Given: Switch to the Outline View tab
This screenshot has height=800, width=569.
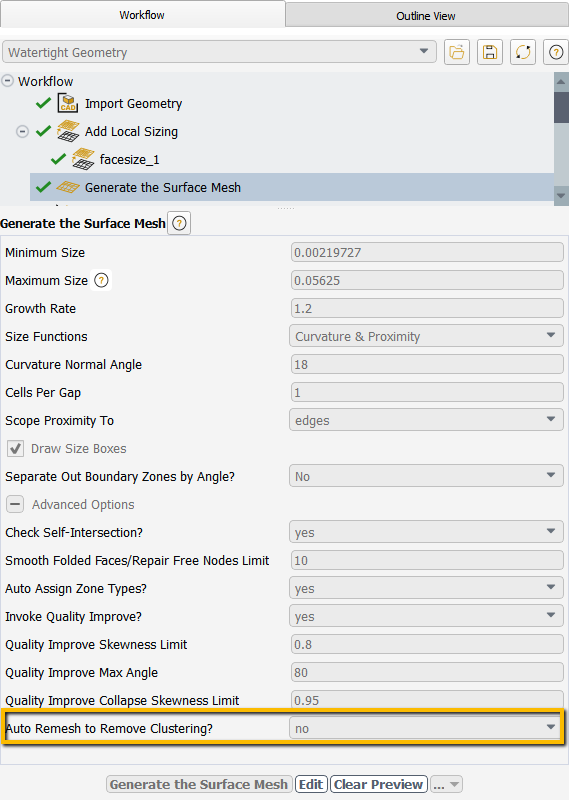Looking at the screenshot, I should 426,16.
